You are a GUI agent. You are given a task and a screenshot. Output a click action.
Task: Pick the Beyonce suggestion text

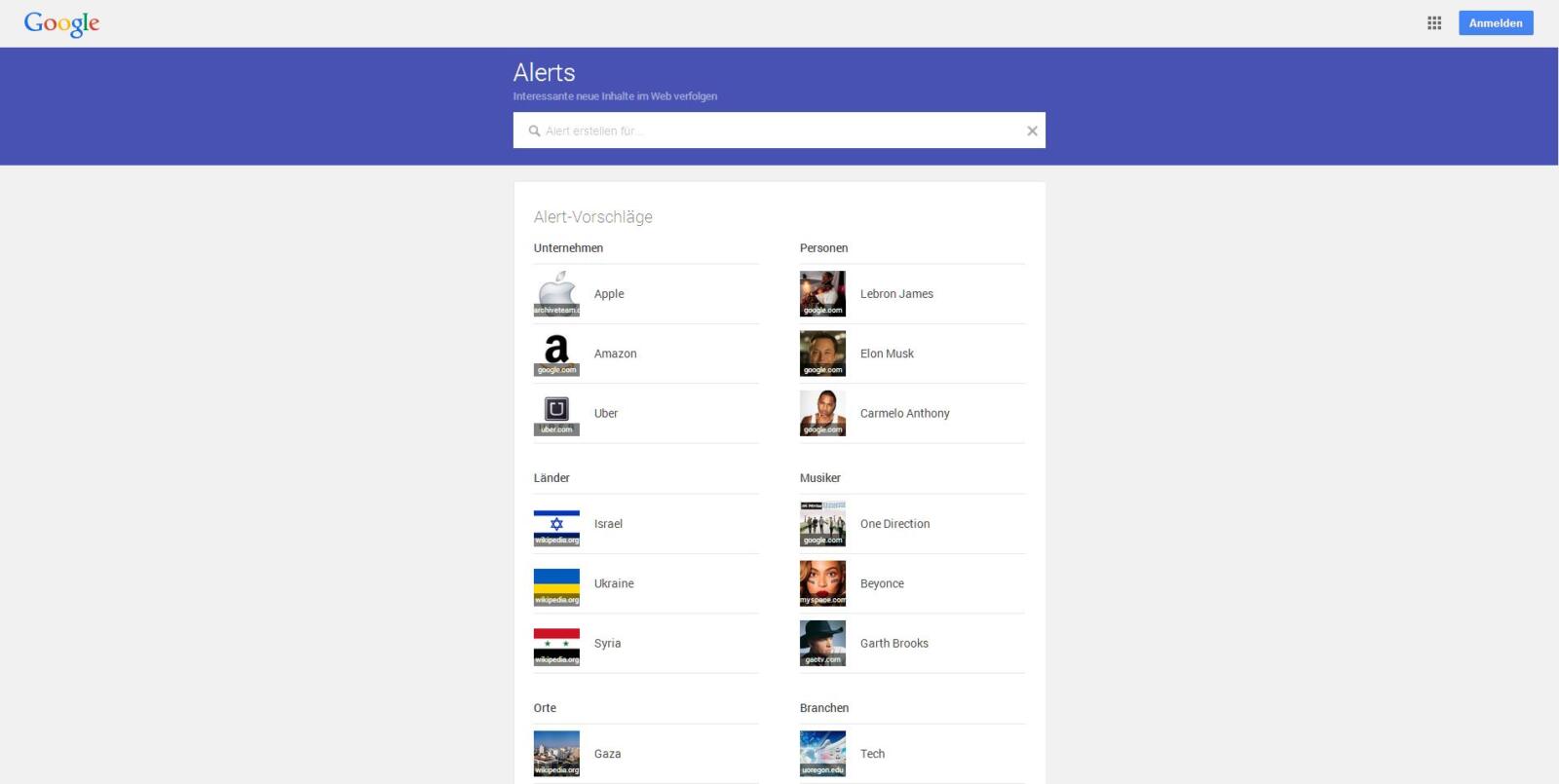pyautogui.click(x=882, y=583)
